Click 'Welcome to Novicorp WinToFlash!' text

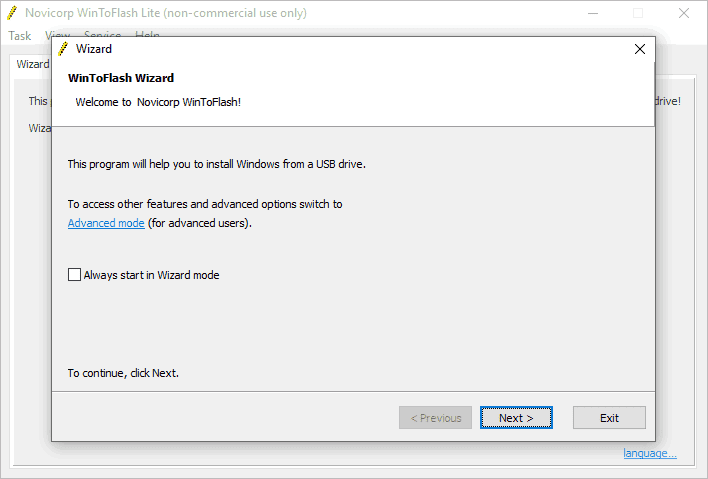pos(158,102)
